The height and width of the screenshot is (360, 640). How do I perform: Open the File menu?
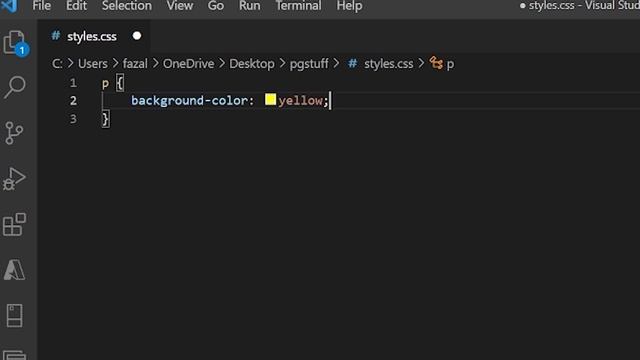(42, 6)
